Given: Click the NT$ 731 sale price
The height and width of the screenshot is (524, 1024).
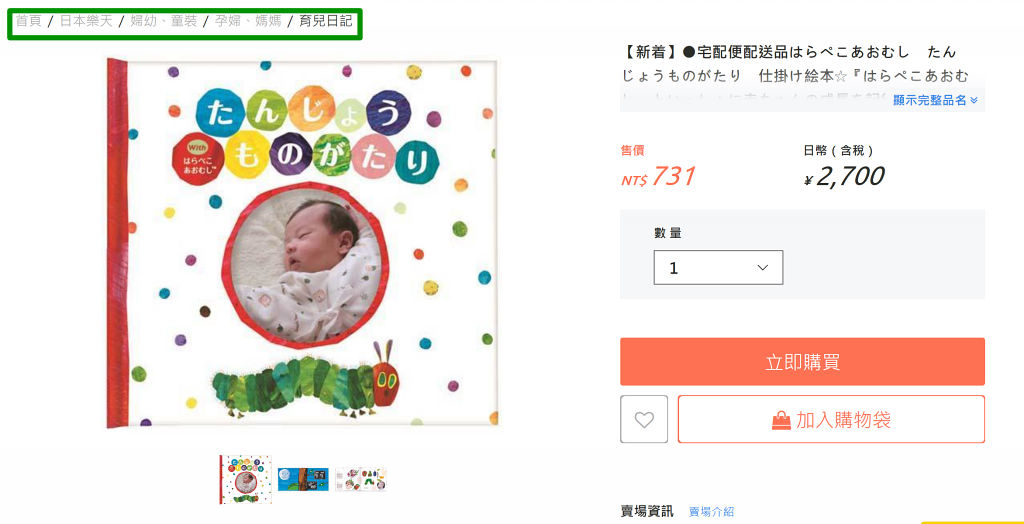Looking at the screenshot, I should point(658,176).
